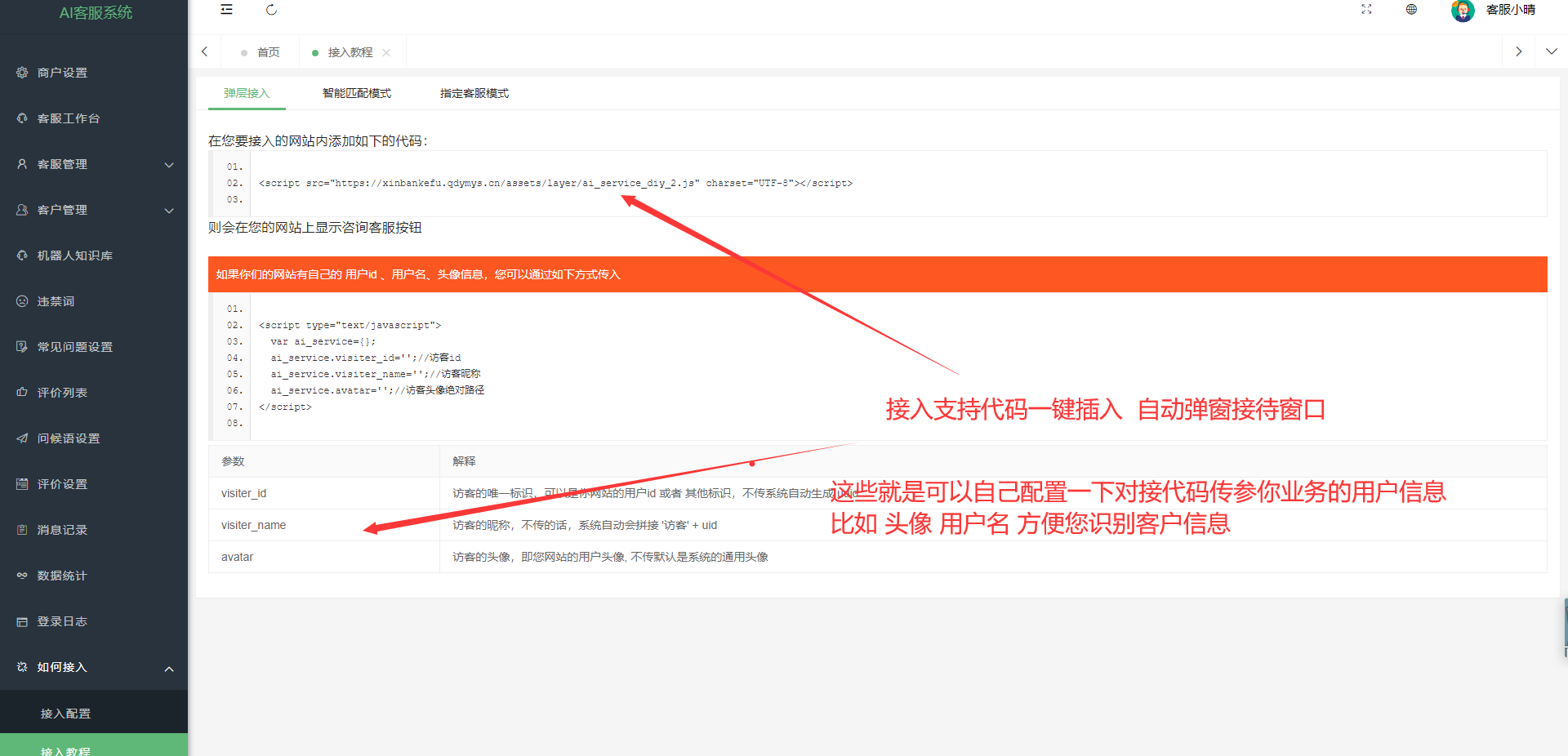Screen dimensions: 1568x756
Task: Click the 评价设置 icon
Action: click(22, 484)
